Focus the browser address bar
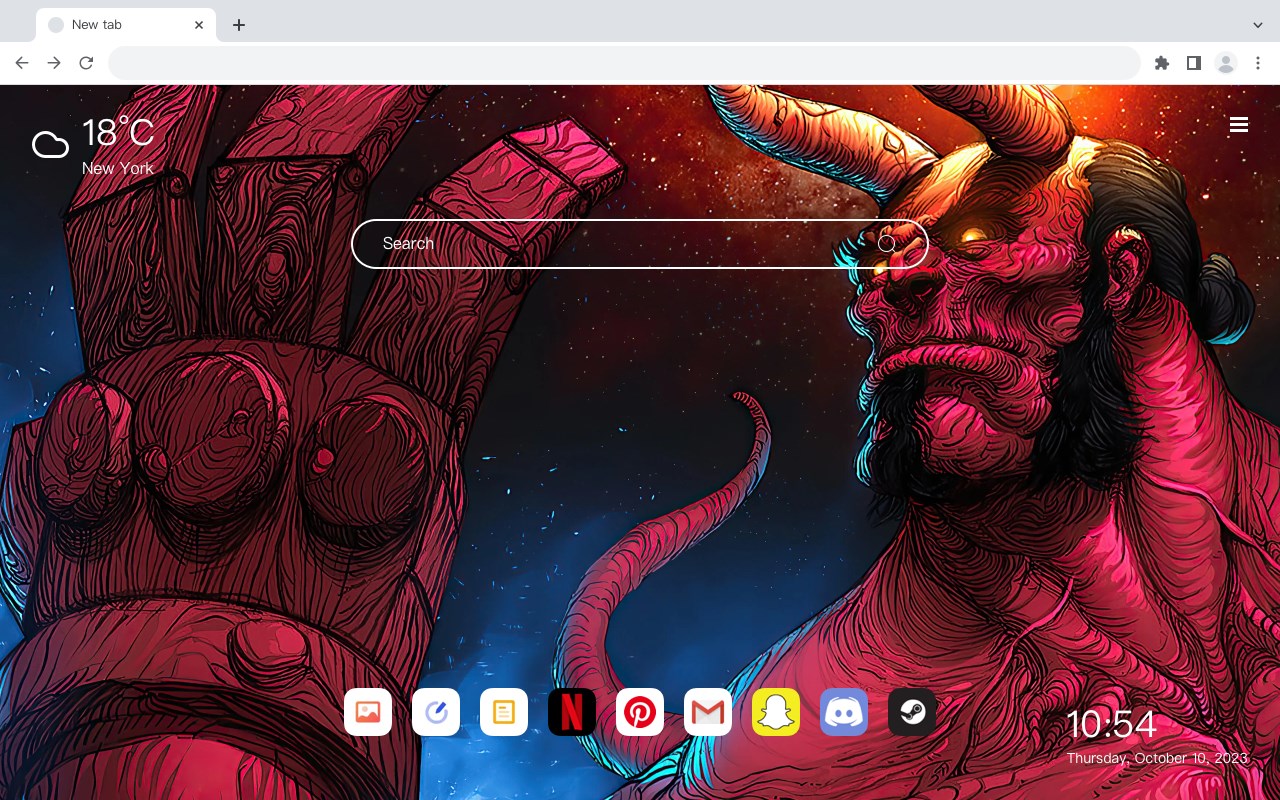1280x800 pixels. coord(624,63)
